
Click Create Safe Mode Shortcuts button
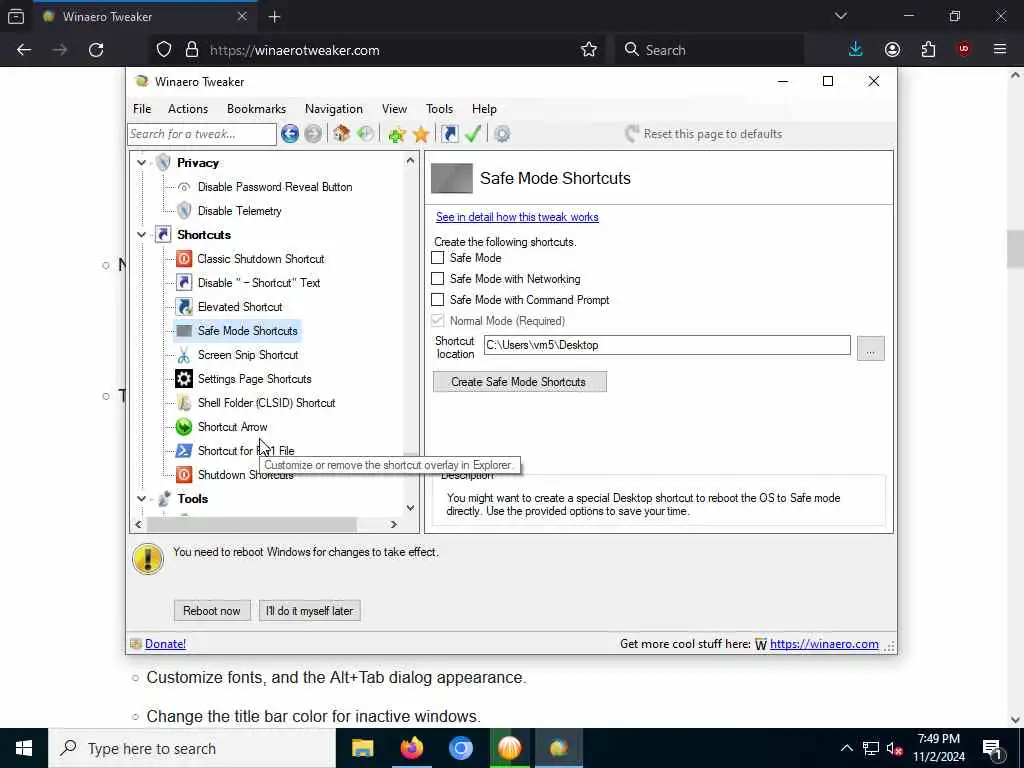(x=520, y=382)
